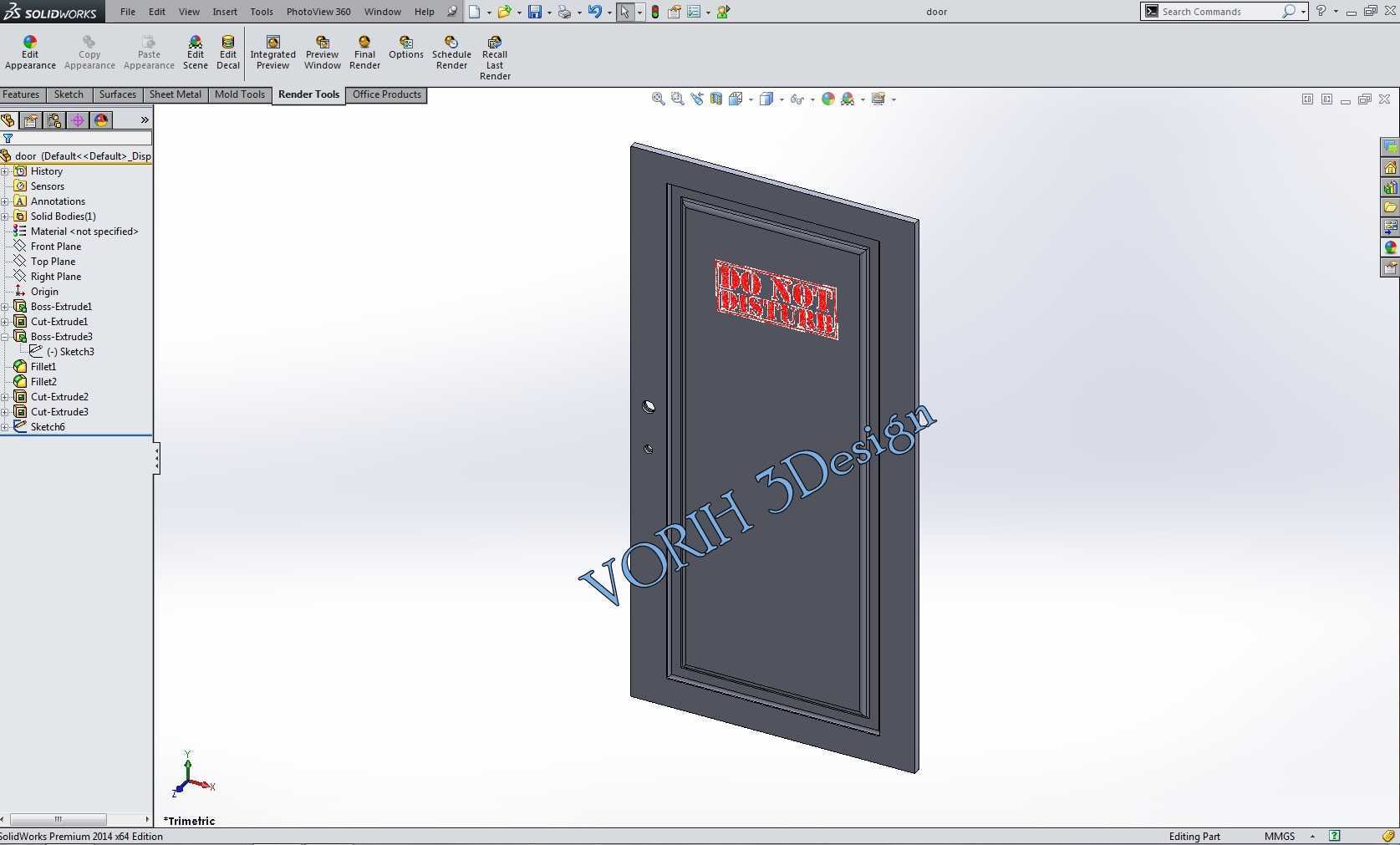1400x845 pixels.
Task: Click the Edit Appearance tool
Action: coord(30,53)
